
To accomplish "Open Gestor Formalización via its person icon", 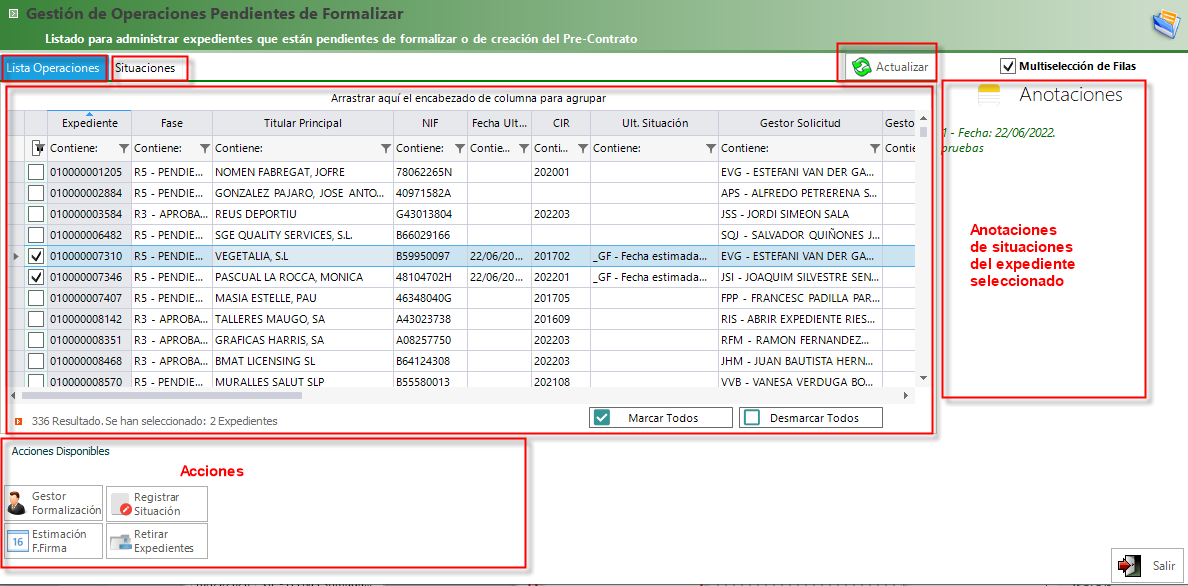I will tap(17, 503).
